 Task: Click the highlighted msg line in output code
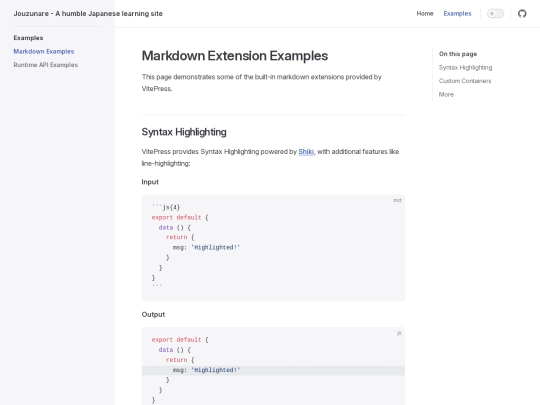tap(273, 370)
